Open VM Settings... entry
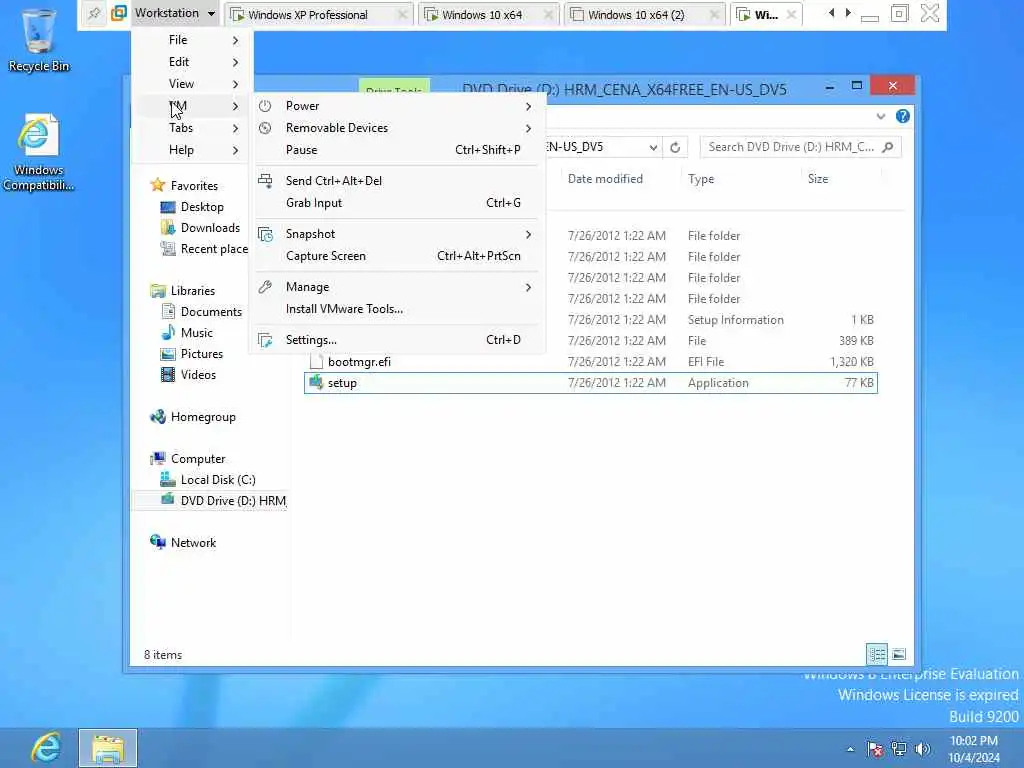 pos(397,340)
